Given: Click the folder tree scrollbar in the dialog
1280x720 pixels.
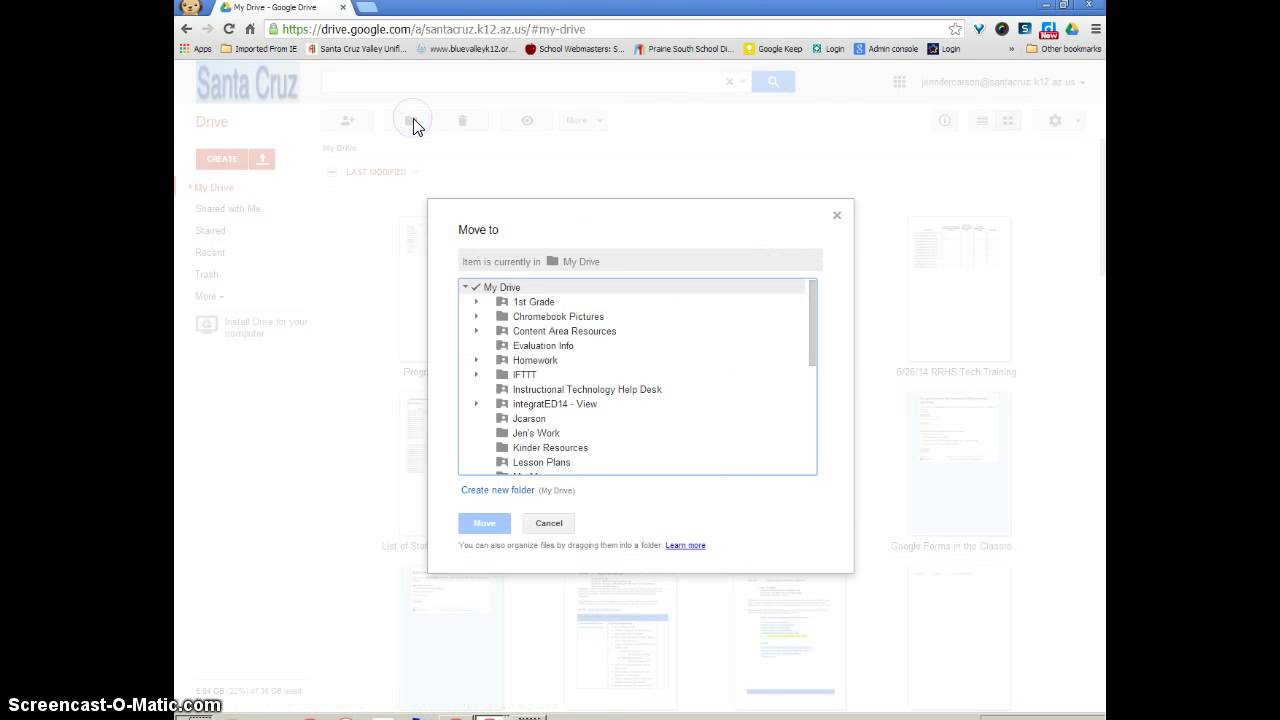Looking at the screenshot, I should pos(812,324).
